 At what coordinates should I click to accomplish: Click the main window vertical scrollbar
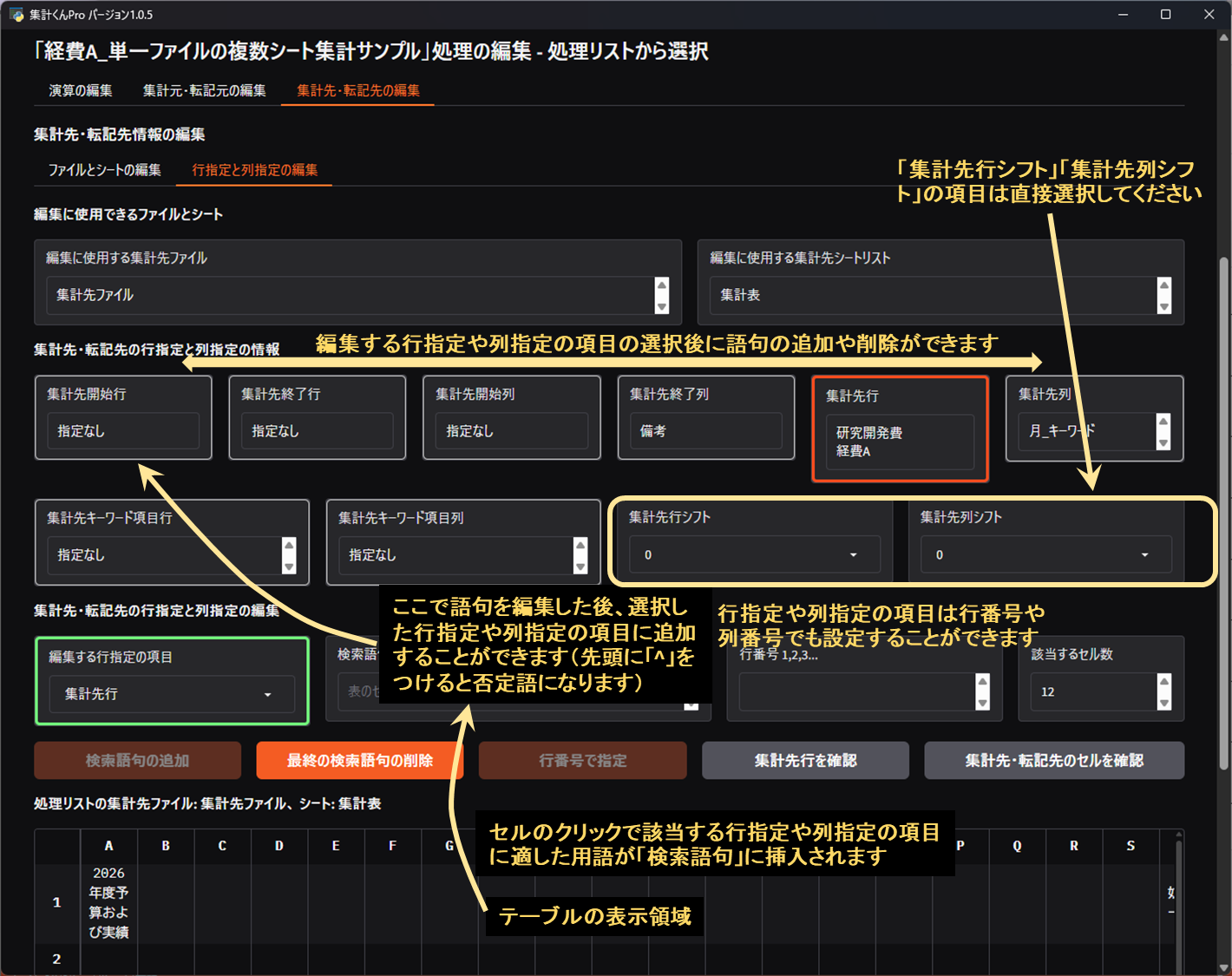point(1224,512)
